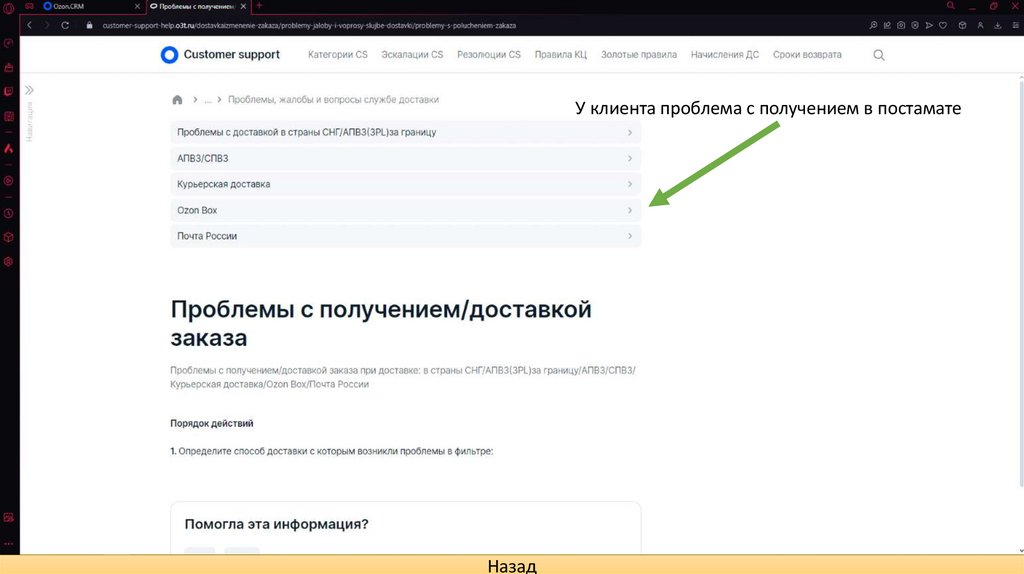
Task: Click the three dots at the sidebar bottom
Action: [x=8, y=543]
